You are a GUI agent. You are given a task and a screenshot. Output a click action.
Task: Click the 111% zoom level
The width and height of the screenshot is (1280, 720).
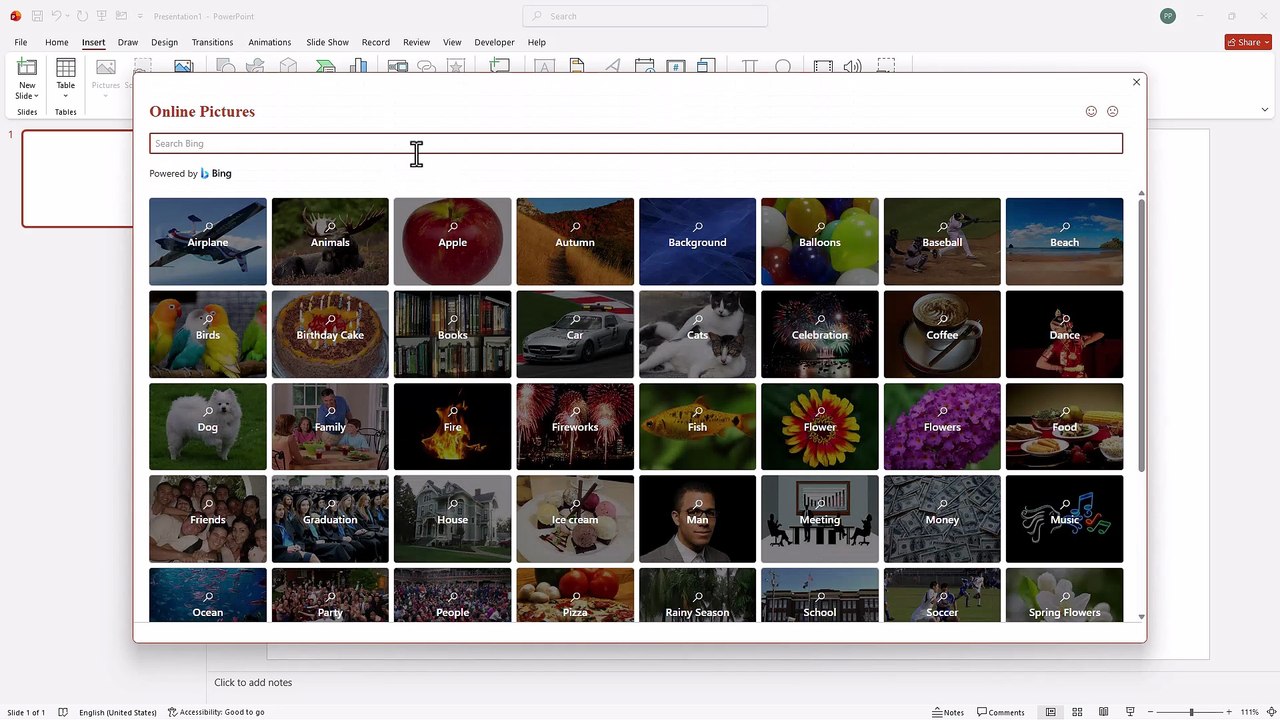click(x=1250, y=712)
